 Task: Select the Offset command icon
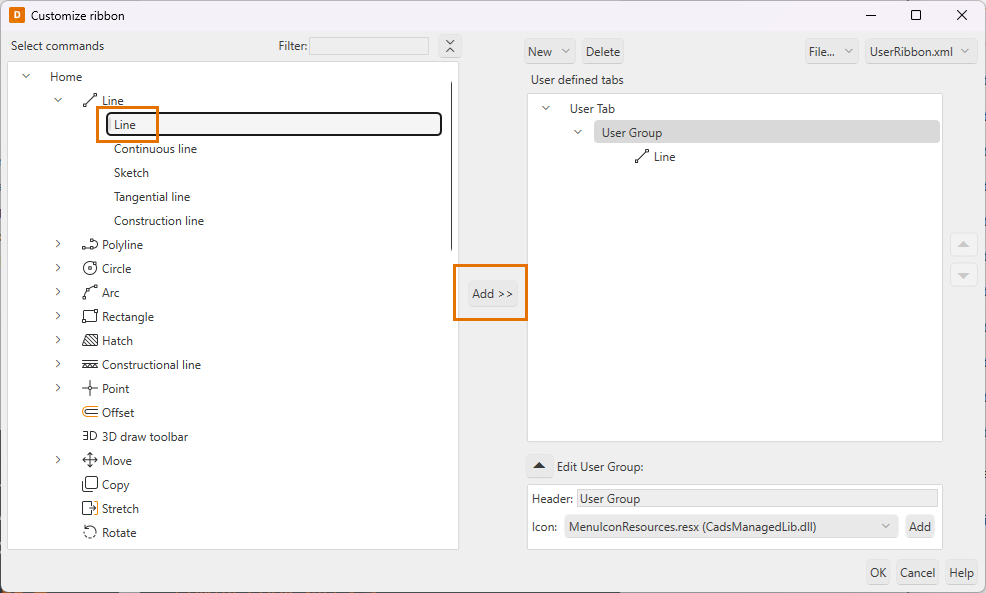tap(90, 413)
